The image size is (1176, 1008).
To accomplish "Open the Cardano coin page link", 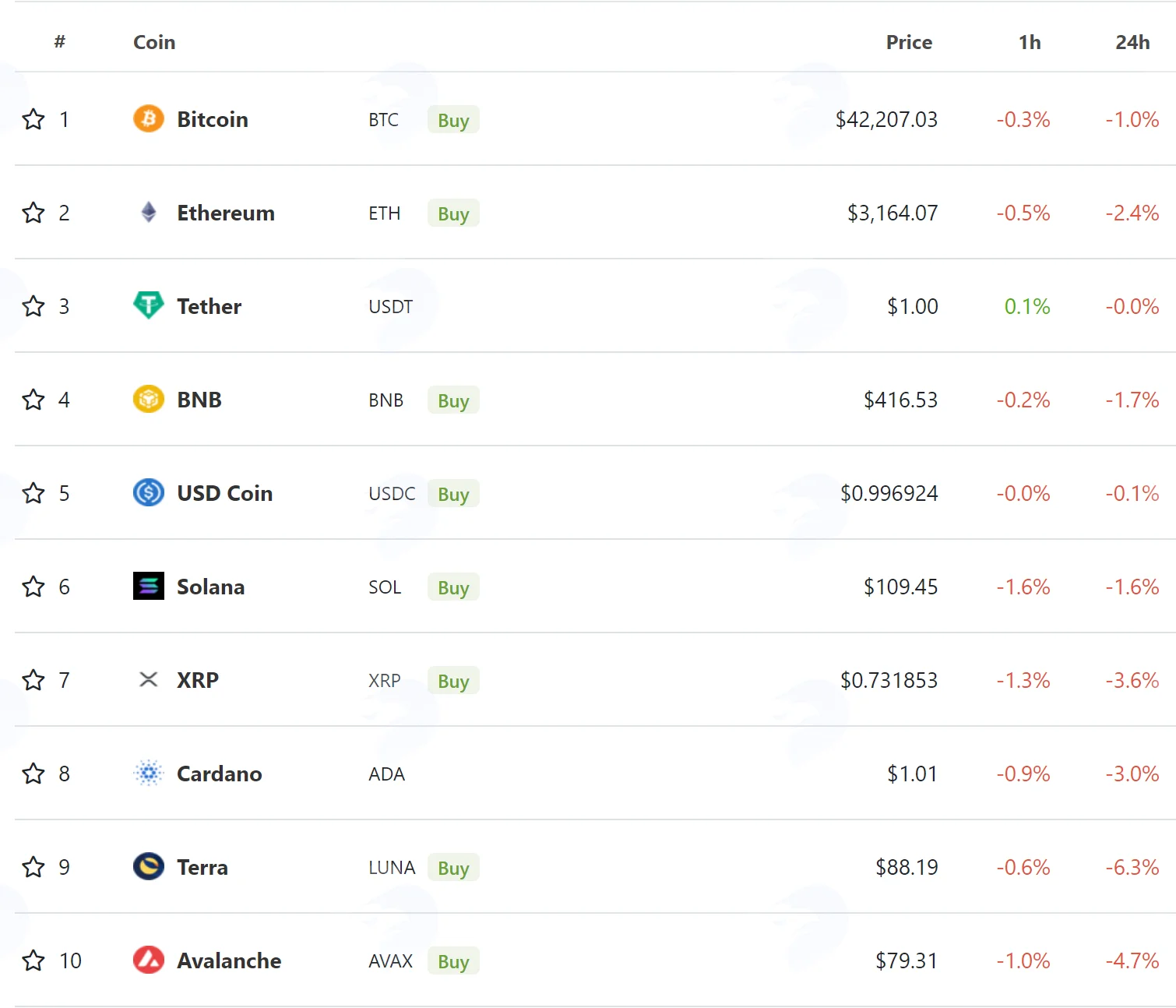I will click(219, 774).
